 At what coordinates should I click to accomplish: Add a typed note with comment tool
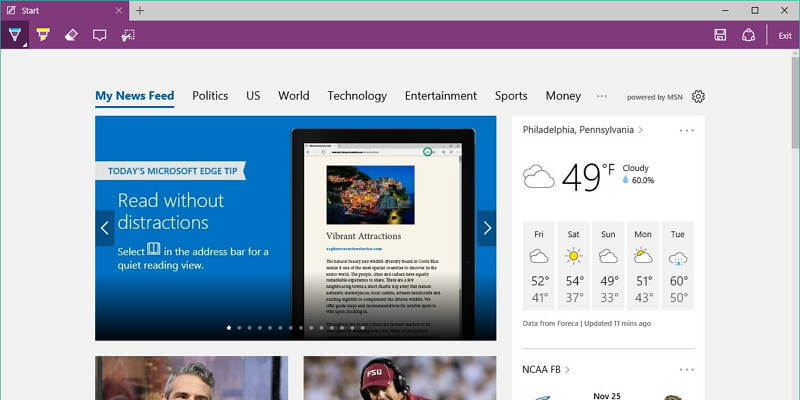click(x=99, y=35)
